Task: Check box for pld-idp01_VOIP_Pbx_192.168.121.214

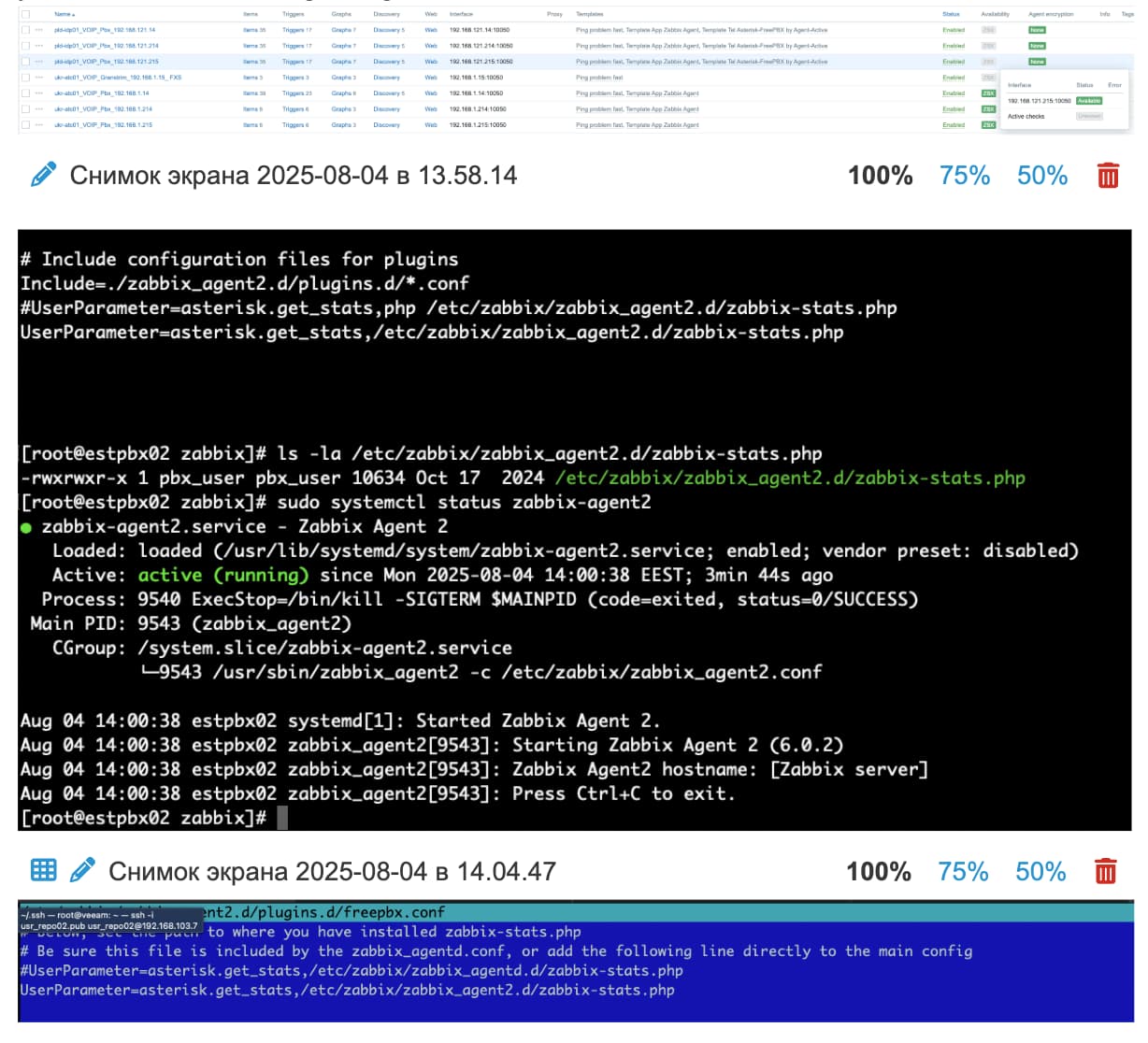Action: pos(25,46)
